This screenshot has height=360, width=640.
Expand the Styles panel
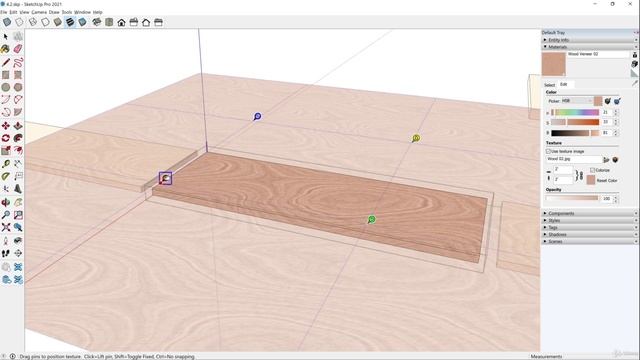pyautogui.click(x=590, y=220)
